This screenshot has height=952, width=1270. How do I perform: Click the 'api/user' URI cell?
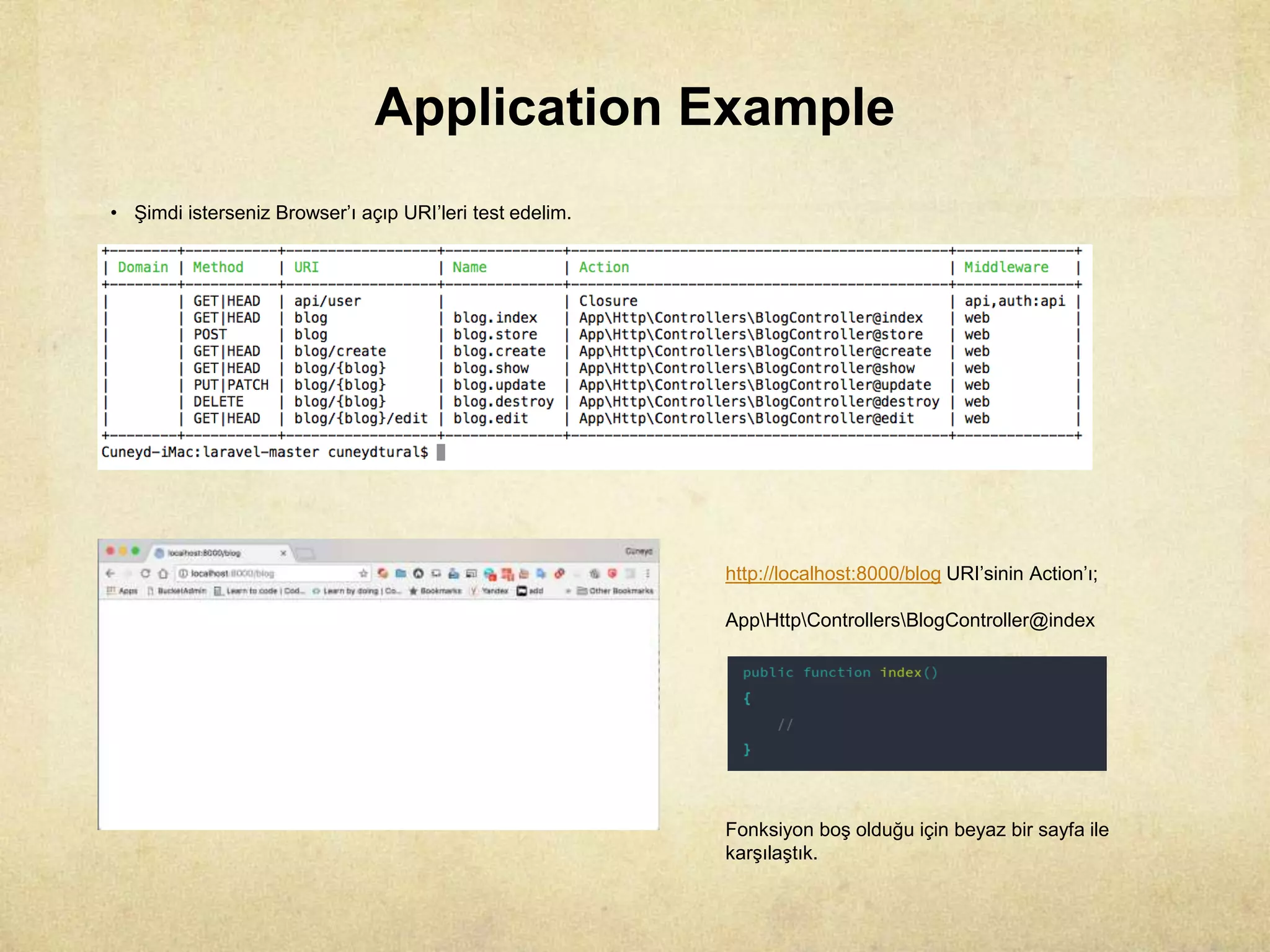pos(327,301)
